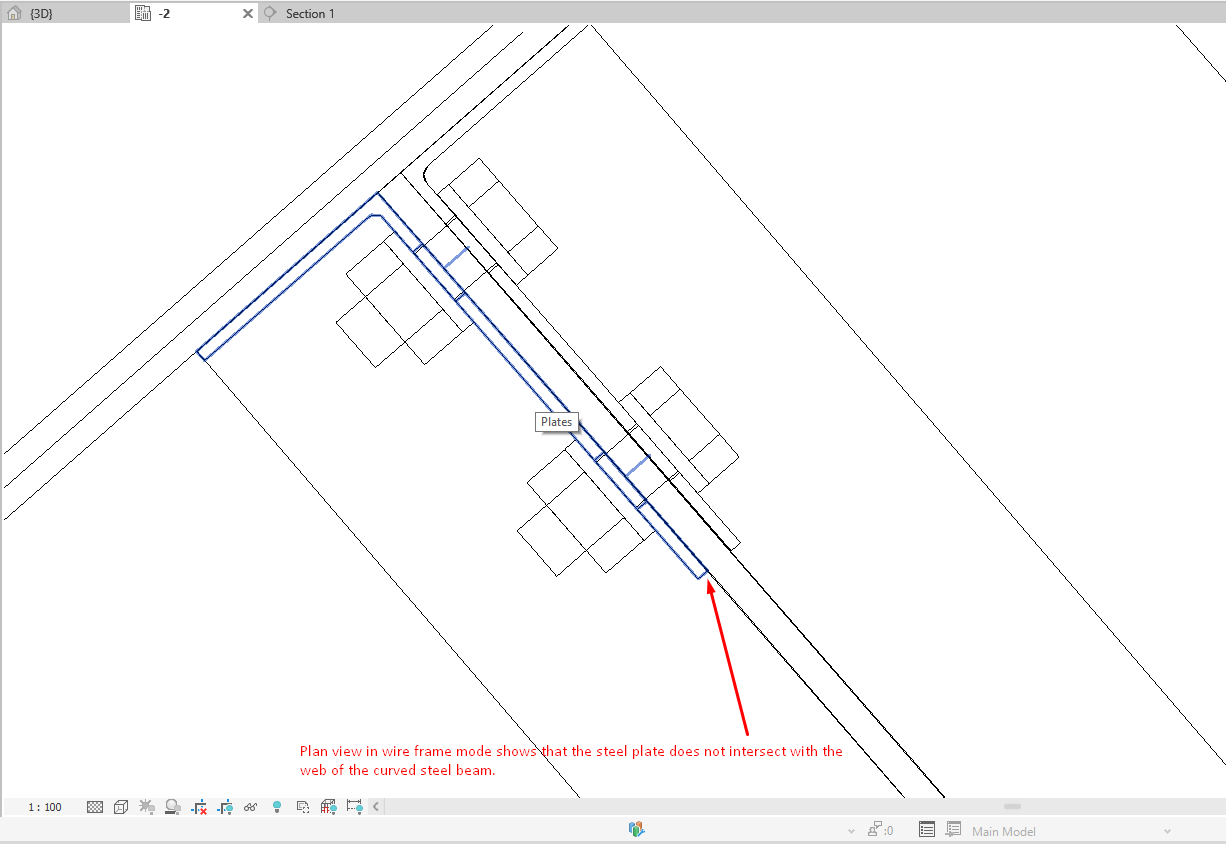Toggle the Sun Path on/off

(147, 807)
